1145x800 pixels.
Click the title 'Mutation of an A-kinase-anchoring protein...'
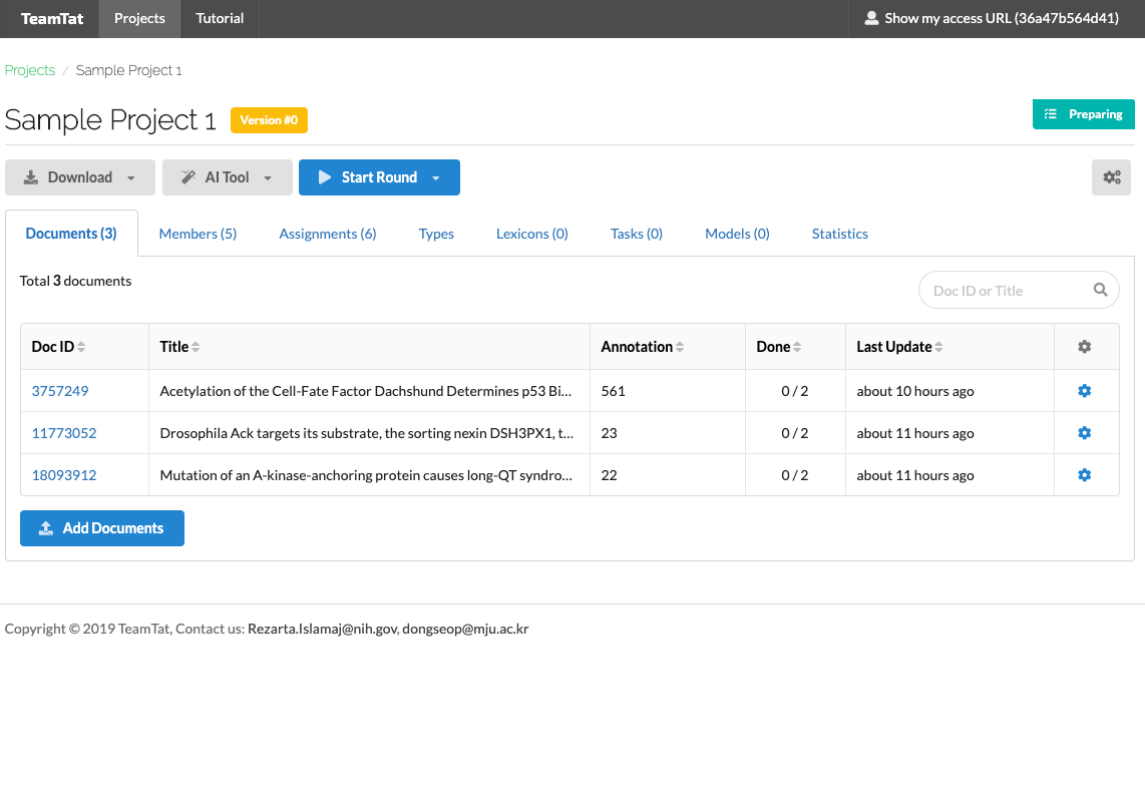[x=366, y=474]
